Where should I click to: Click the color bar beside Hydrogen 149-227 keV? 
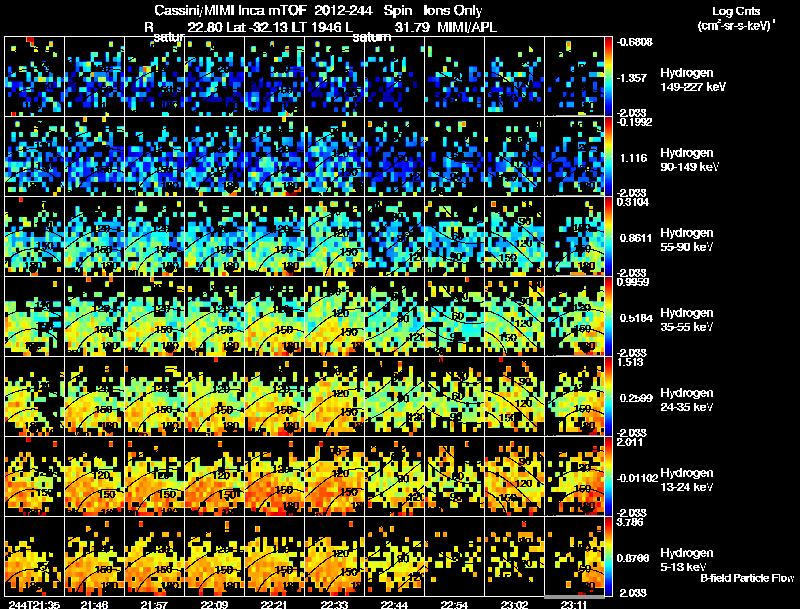[x=609, y=76]
